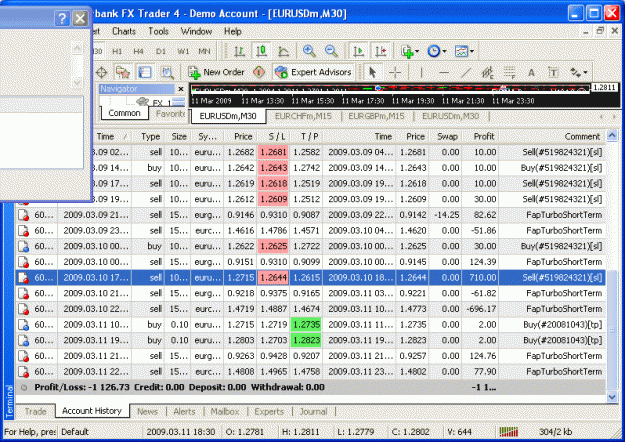Sort history by the Type column
This screenshot has height=442, width=625.
[x=147, y=136]
